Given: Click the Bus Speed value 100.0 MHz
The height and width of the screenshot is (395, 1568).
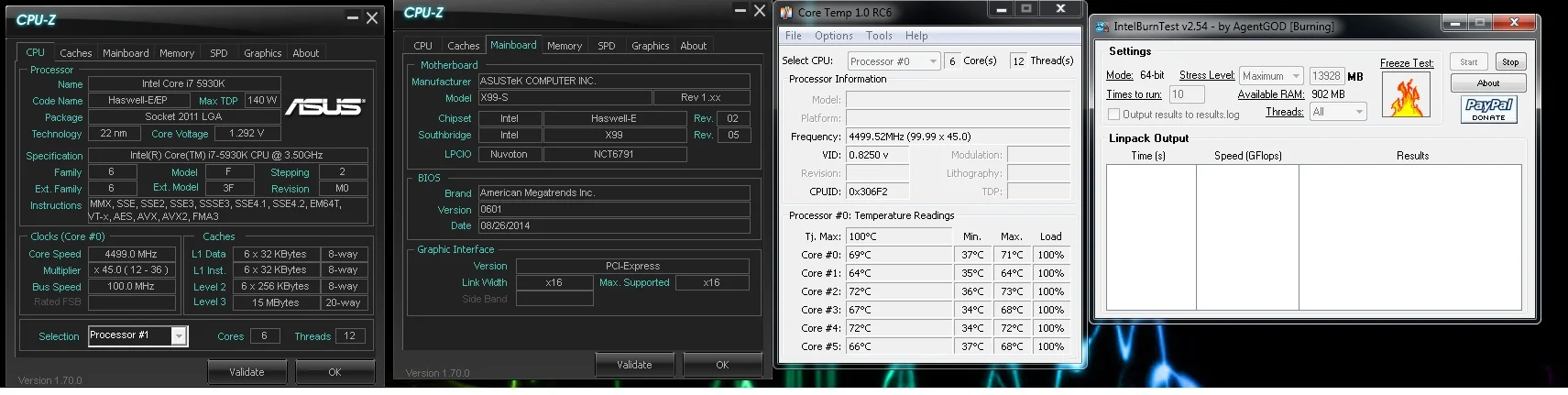Looking at the screenshot, I should [x=131, y=286].
